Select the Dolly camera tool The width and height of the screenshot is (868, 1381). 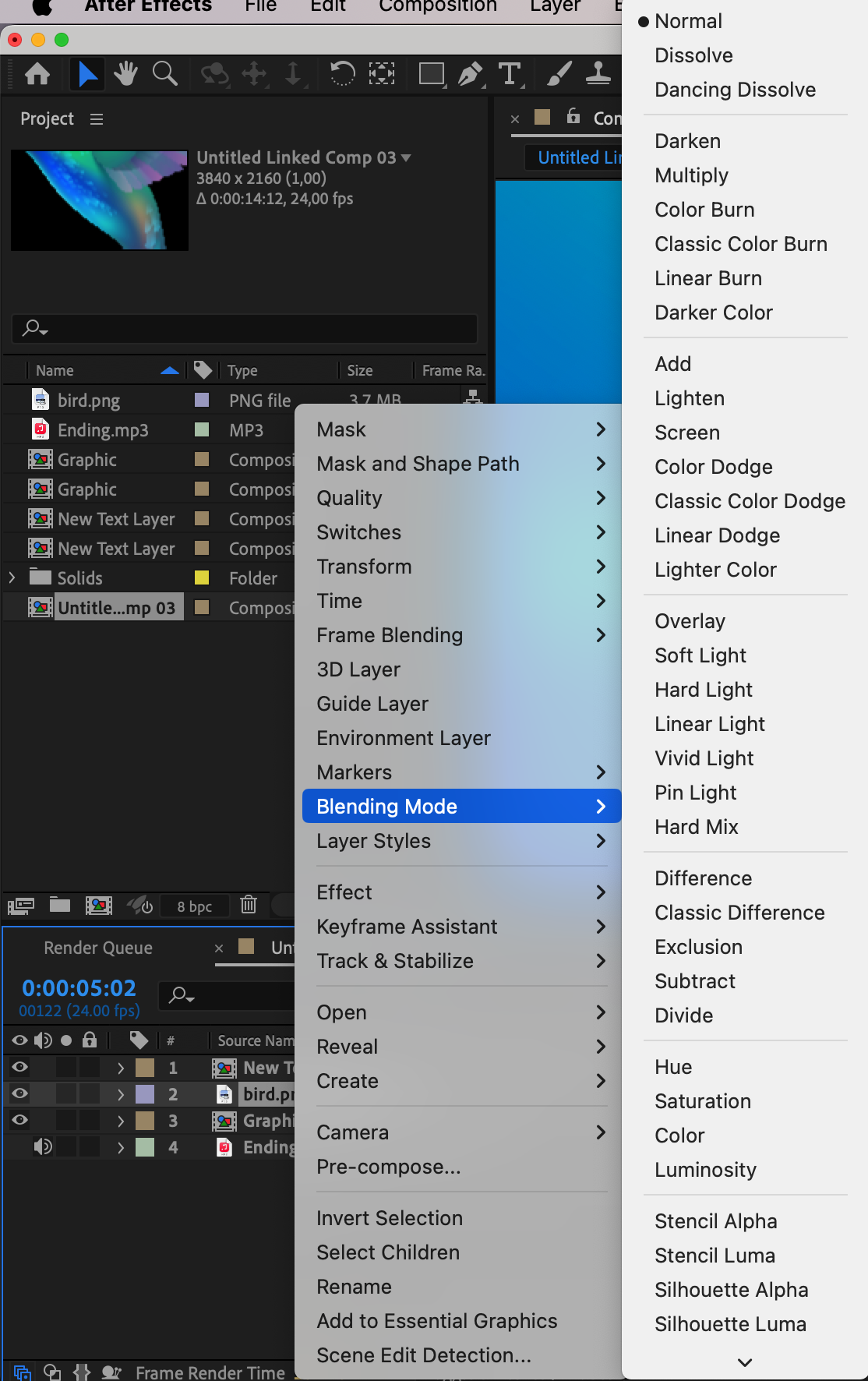point(293,74)
